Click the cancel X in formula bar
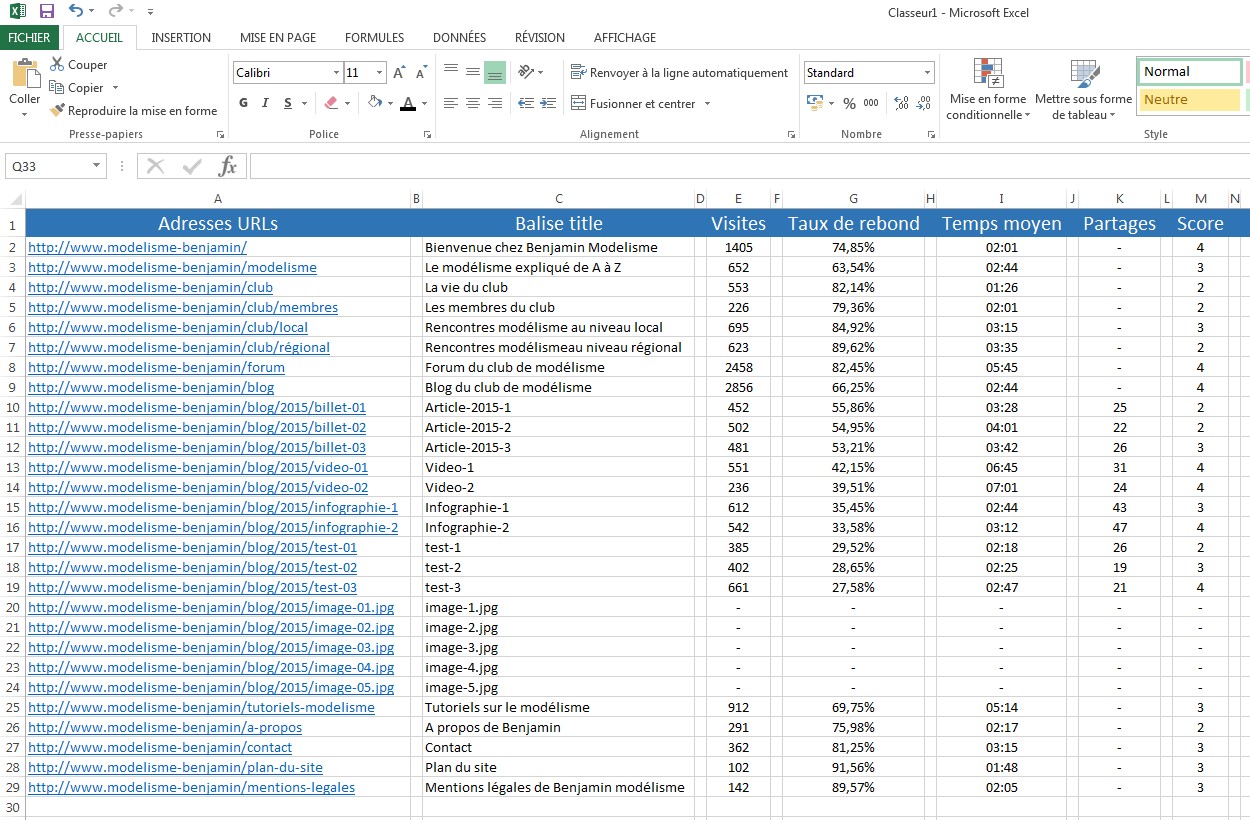This screenshot has width=1250, height=820. tap(155, 166)
